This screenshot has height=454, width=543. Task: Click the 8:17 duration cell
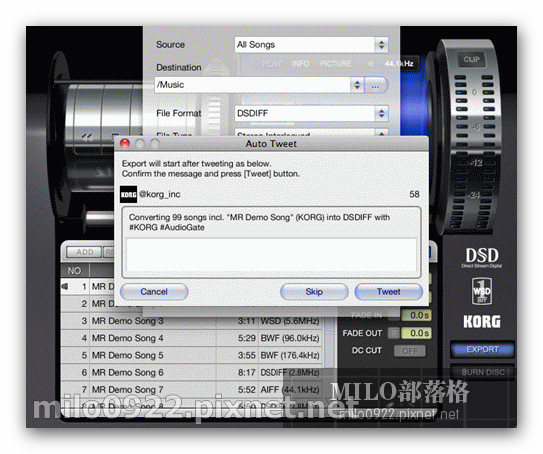[x=247, y=373]
